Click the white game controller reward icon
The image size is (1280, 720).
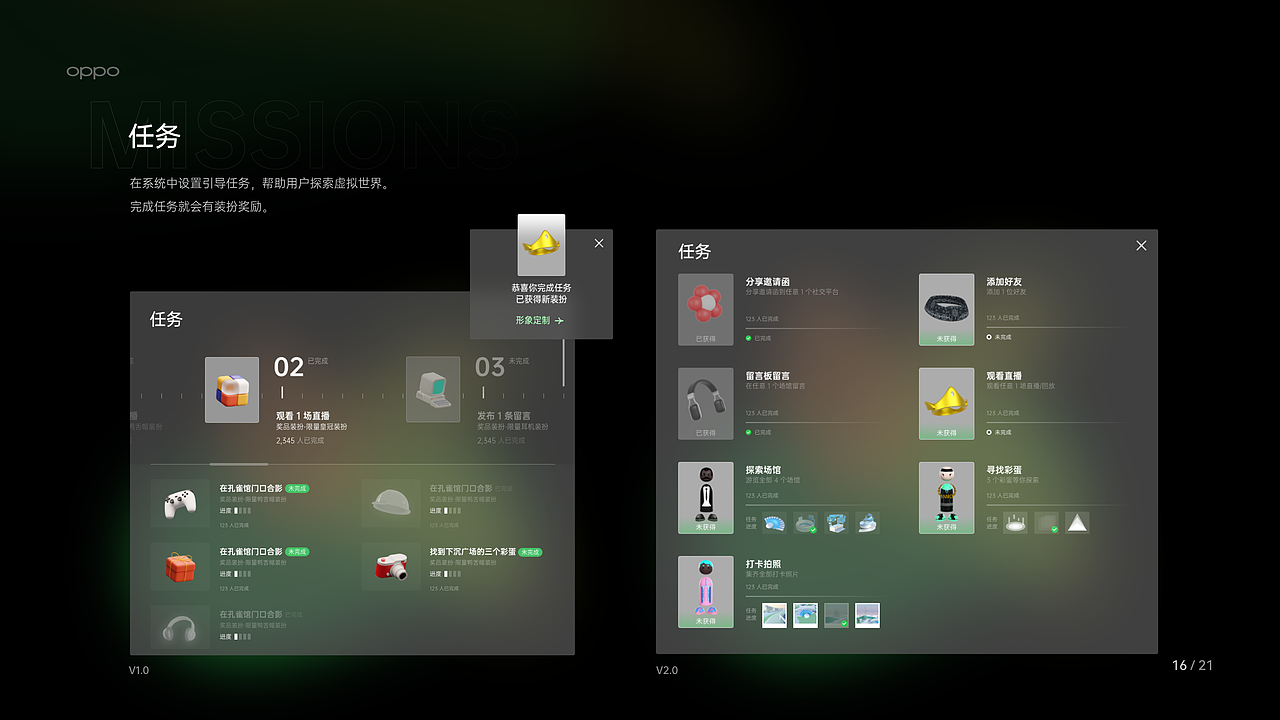coord(180,502)
